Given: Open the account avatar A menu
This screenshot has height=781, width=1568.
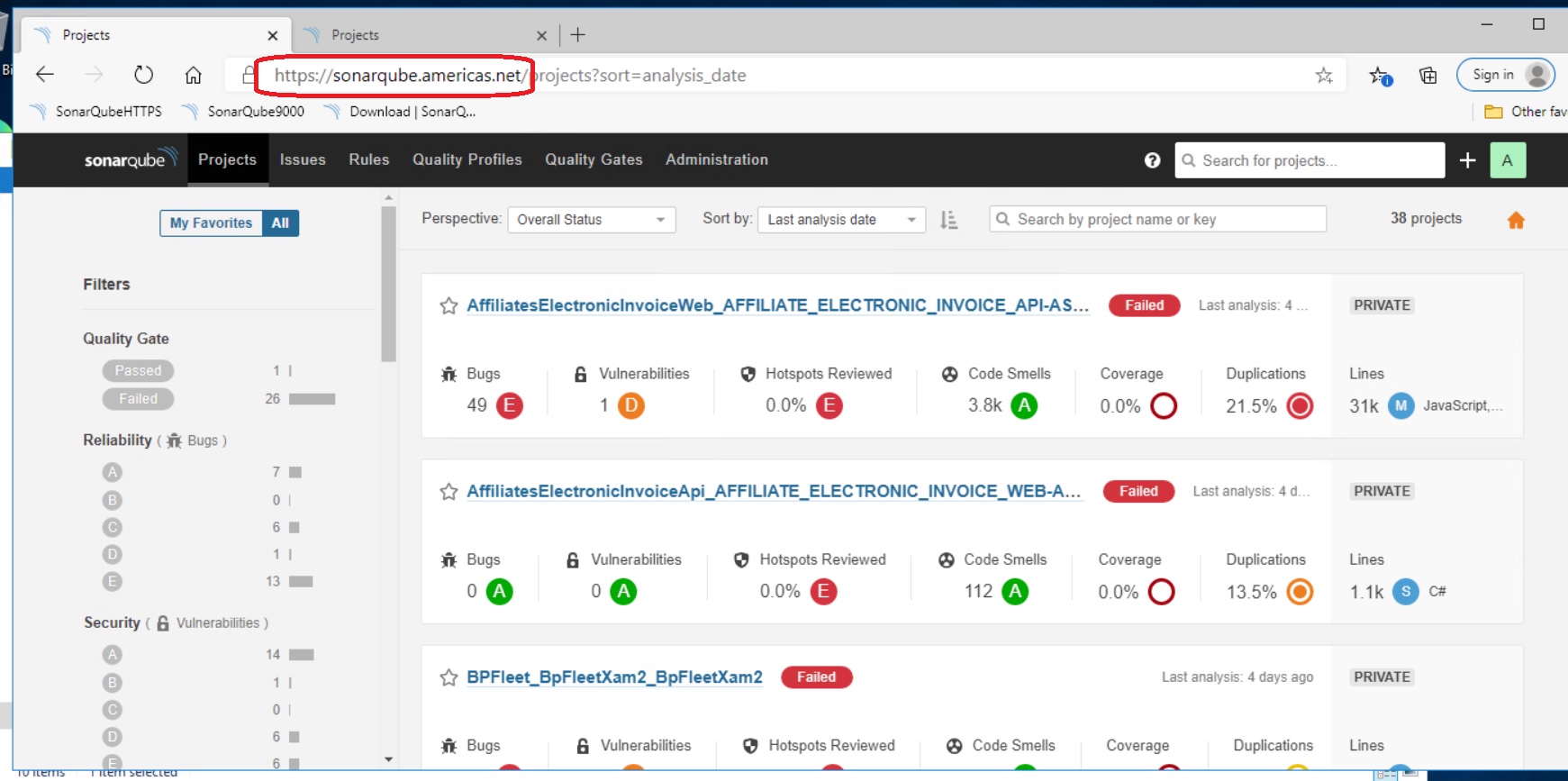Looking at the screenshot, I should [1507, 160].
